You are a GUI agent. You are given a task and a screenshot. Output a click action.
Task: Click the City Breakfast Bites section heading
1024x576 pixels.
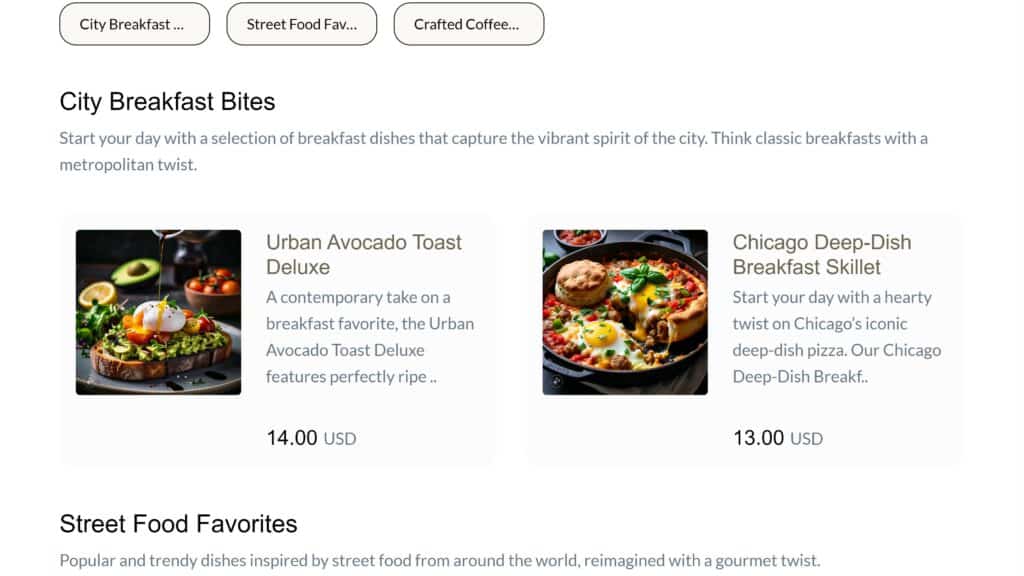click(x=167, y=102)
